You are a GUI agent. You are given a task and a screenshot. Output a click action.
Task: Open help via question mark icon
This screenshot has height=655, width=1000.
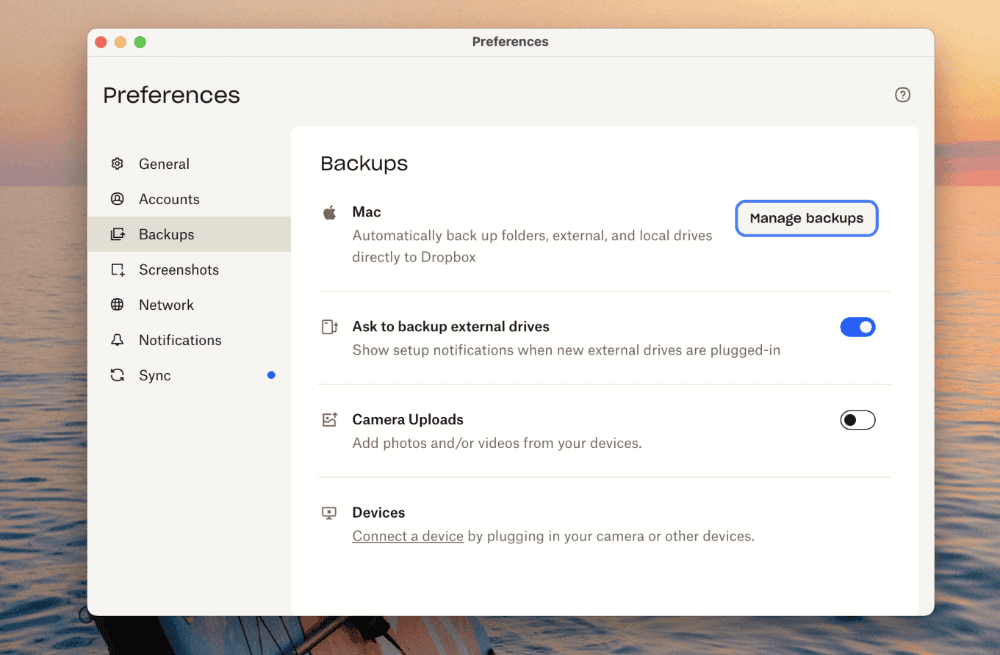point(902,95)
